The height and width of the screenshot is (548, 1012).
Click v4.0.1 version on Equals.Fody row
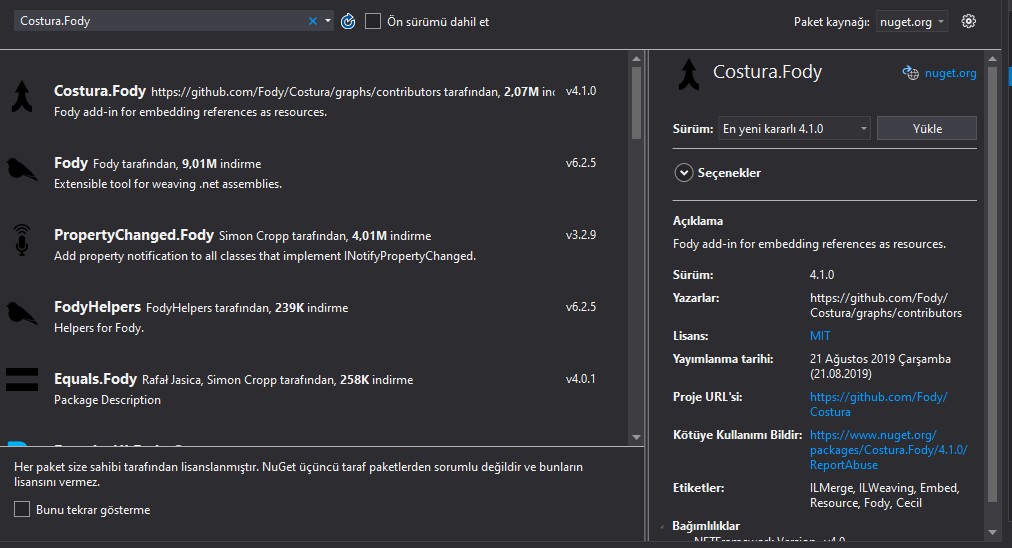pyautogui.click(x=581, y=379)
